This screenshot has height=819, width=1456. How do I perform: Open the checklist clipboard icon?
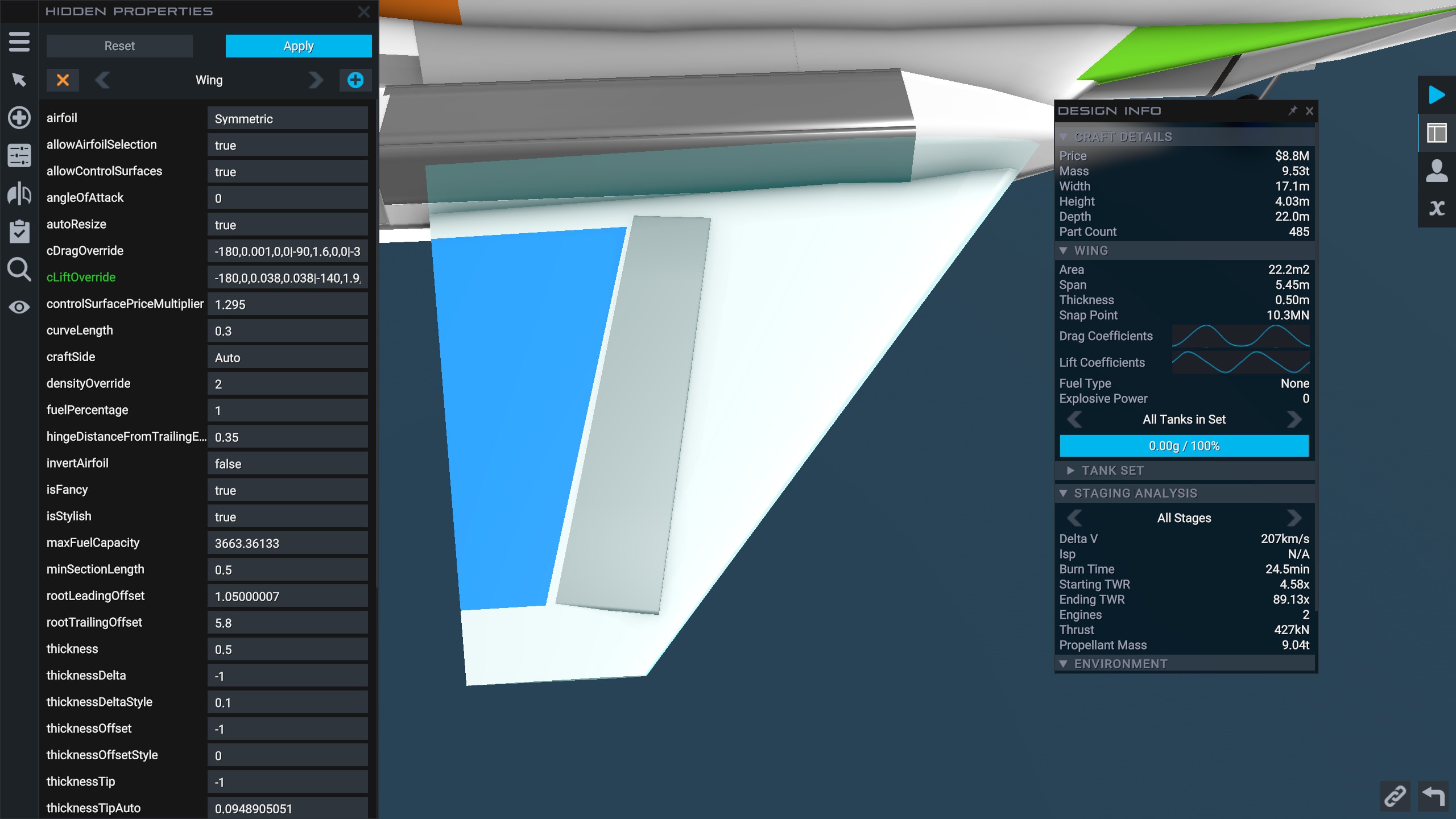pos(19,231)
